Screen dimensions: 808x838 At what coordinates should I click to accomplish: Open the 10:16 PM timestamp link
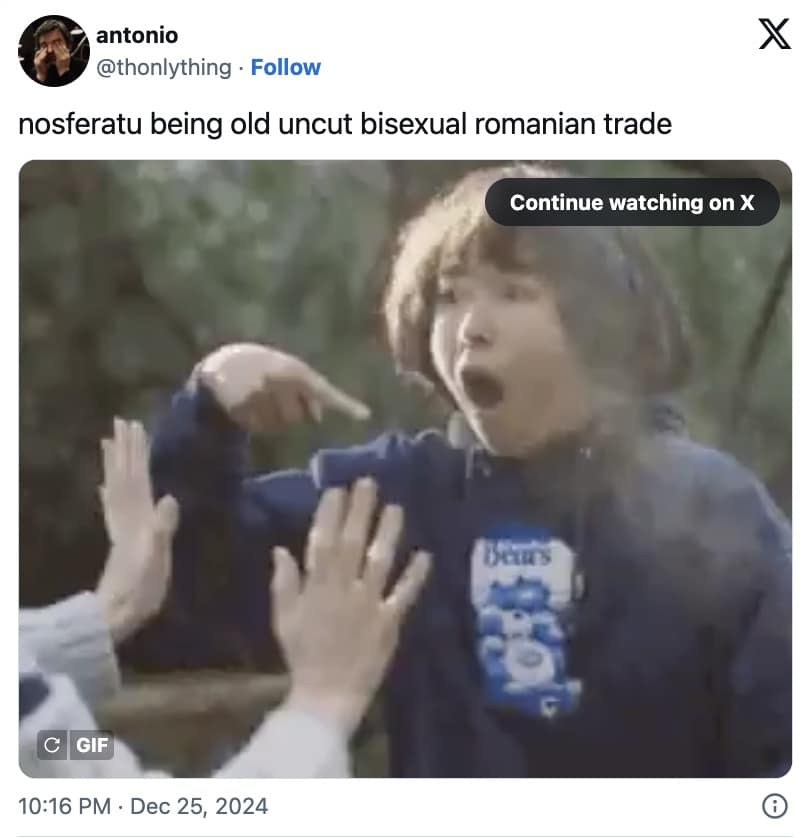(65, 806)
